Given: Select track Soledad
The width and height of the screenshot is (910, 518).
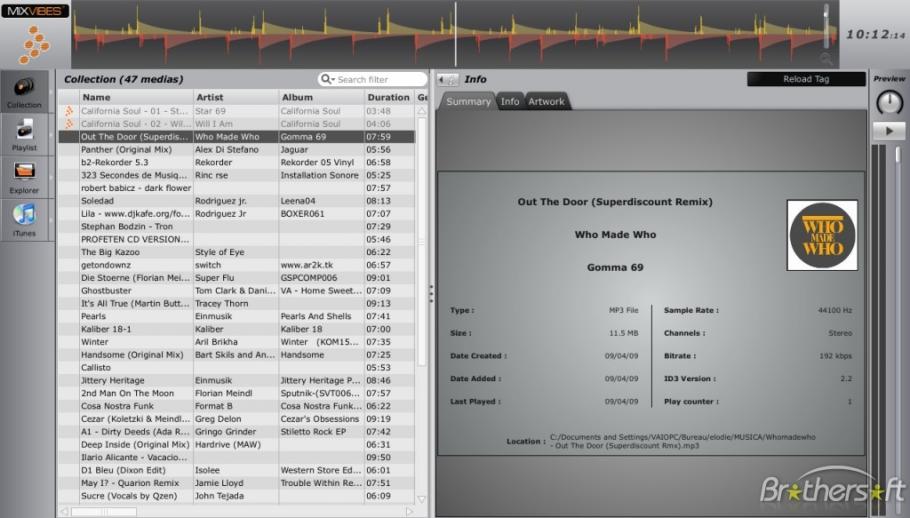Looking at the screenshot, I should (x=237, y=201).
